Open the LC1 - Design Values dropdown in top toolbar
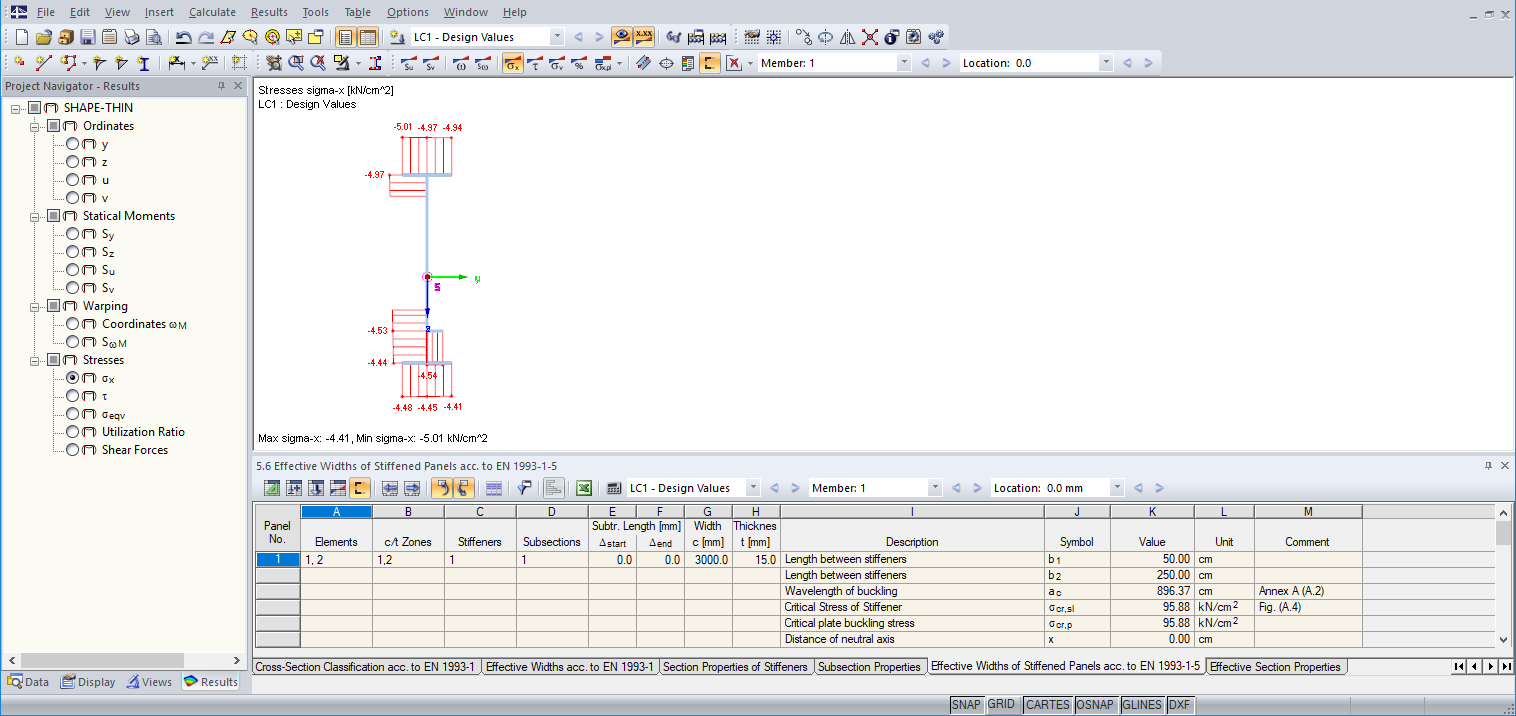 pyautogui.click(x=557, y=37)
